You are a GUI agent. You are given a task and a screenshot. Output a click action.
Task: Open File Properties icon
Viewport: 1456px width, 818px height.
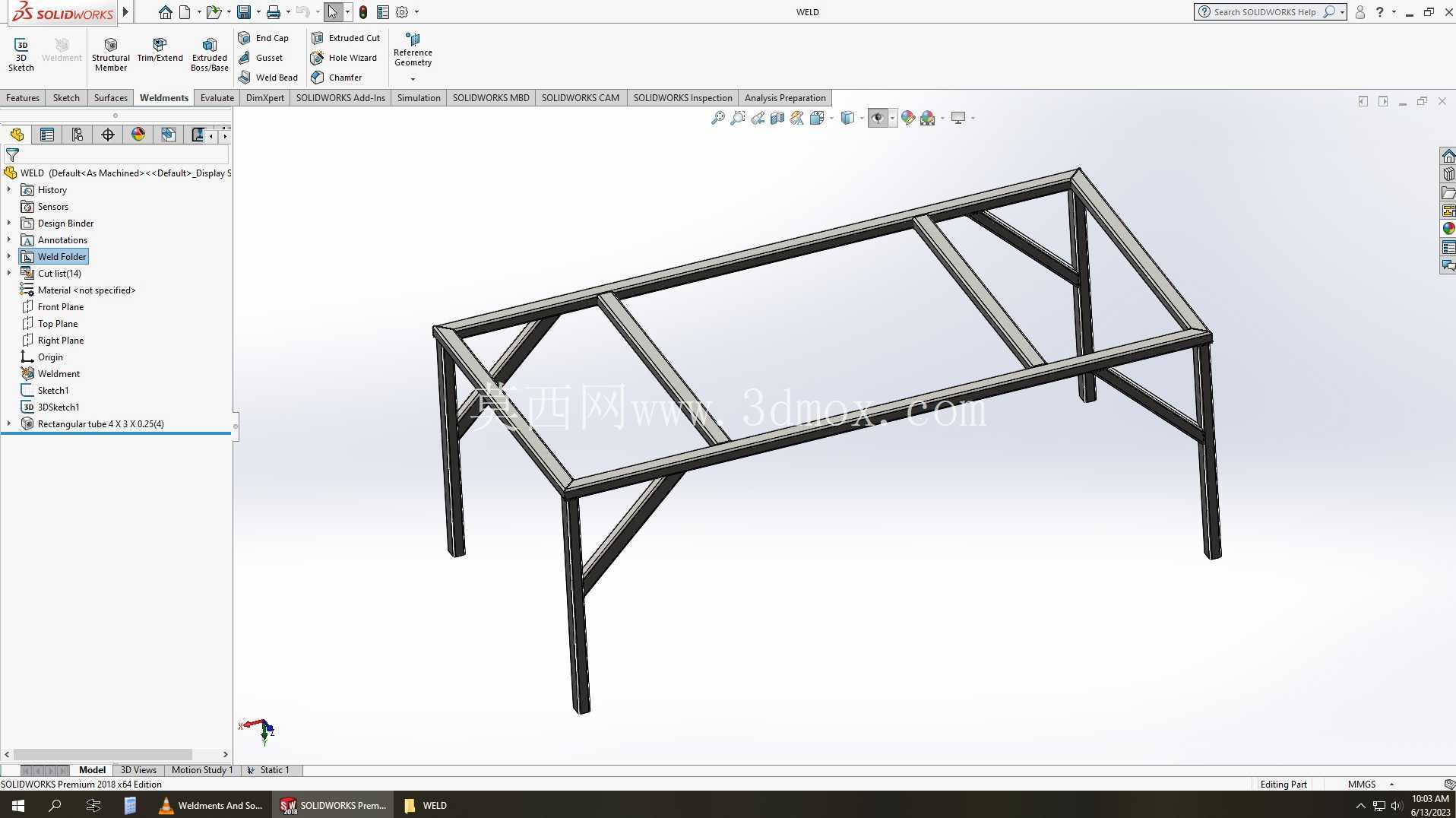(383, 12)
